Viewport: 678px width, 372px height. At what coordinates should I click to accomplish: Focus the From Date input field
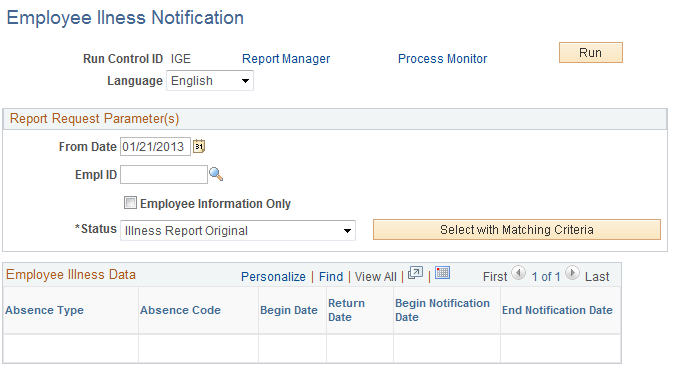[x=155, y=147]
